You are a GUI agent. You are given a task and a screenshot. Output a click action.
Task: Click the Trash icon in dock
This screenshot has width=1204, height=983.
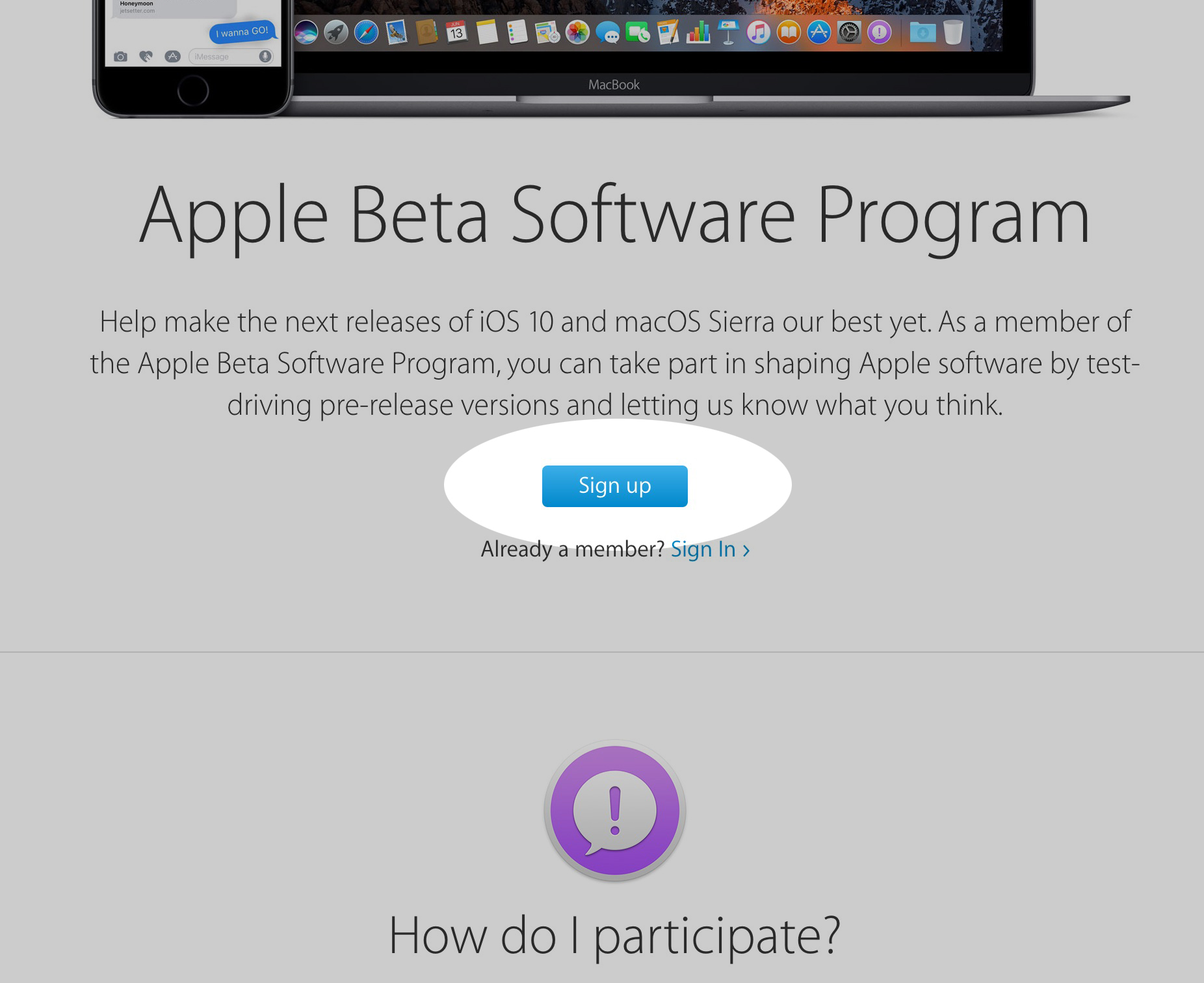pyautogui.click(x=952, y=32)
